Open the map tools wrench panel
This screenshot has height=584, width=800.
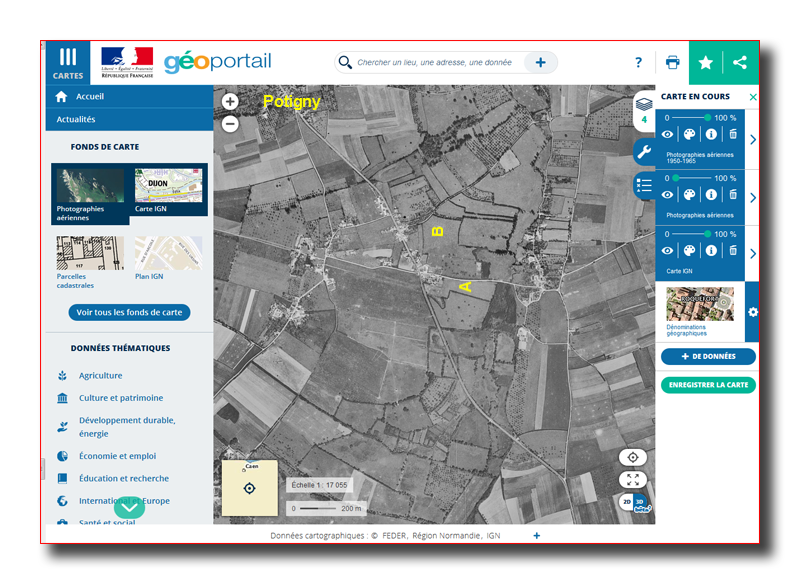tap(644, 152)
